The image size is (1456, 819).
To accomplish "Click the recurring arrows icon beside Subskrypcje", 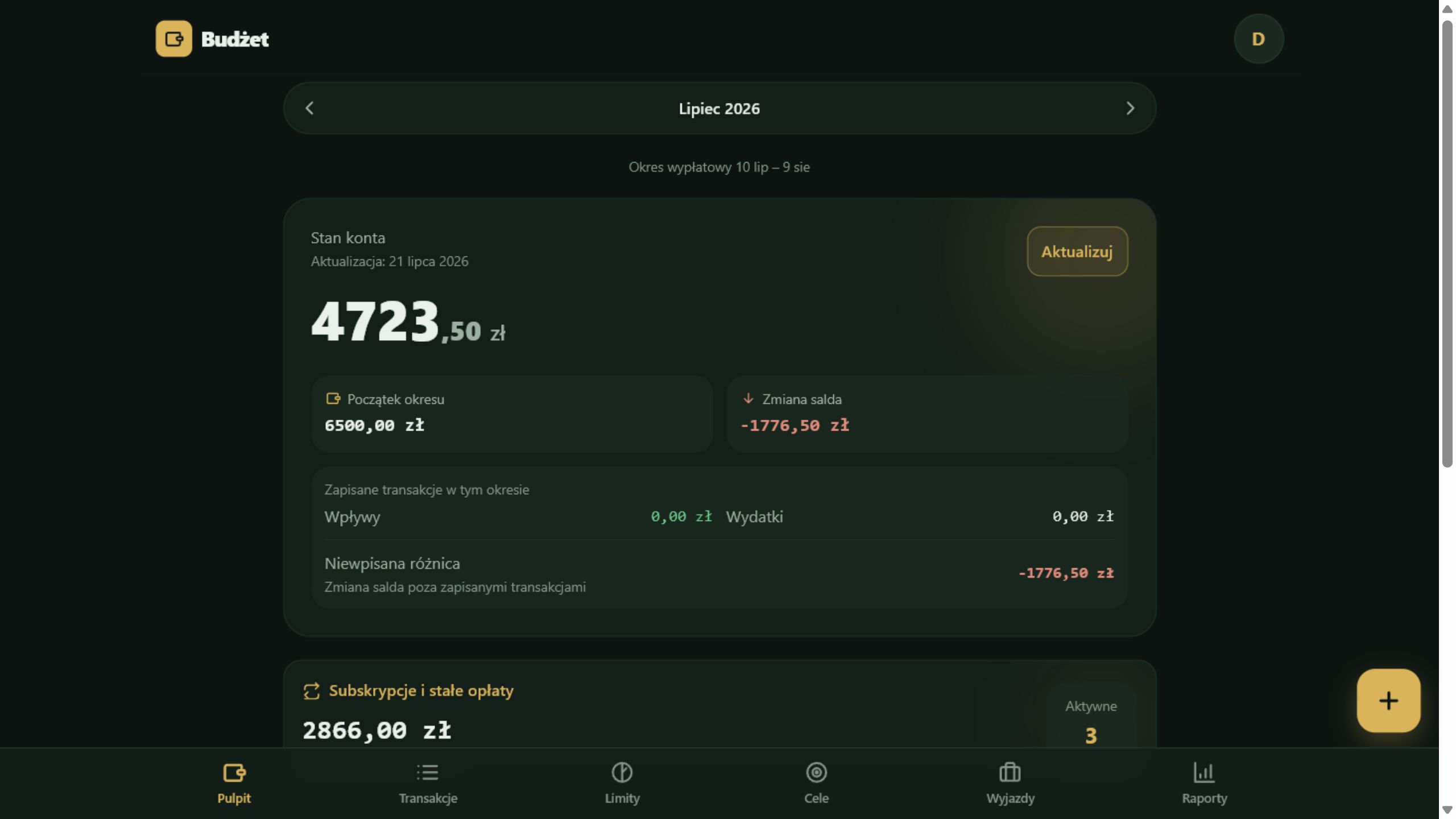I will pos(312,691).
